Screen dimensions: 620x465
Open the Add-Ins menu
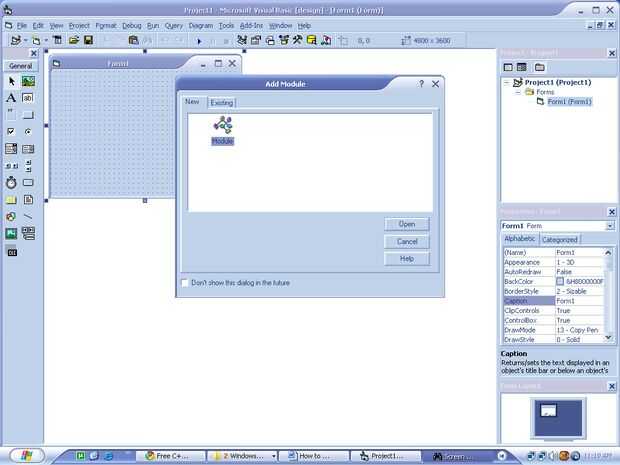click(251, 26)
